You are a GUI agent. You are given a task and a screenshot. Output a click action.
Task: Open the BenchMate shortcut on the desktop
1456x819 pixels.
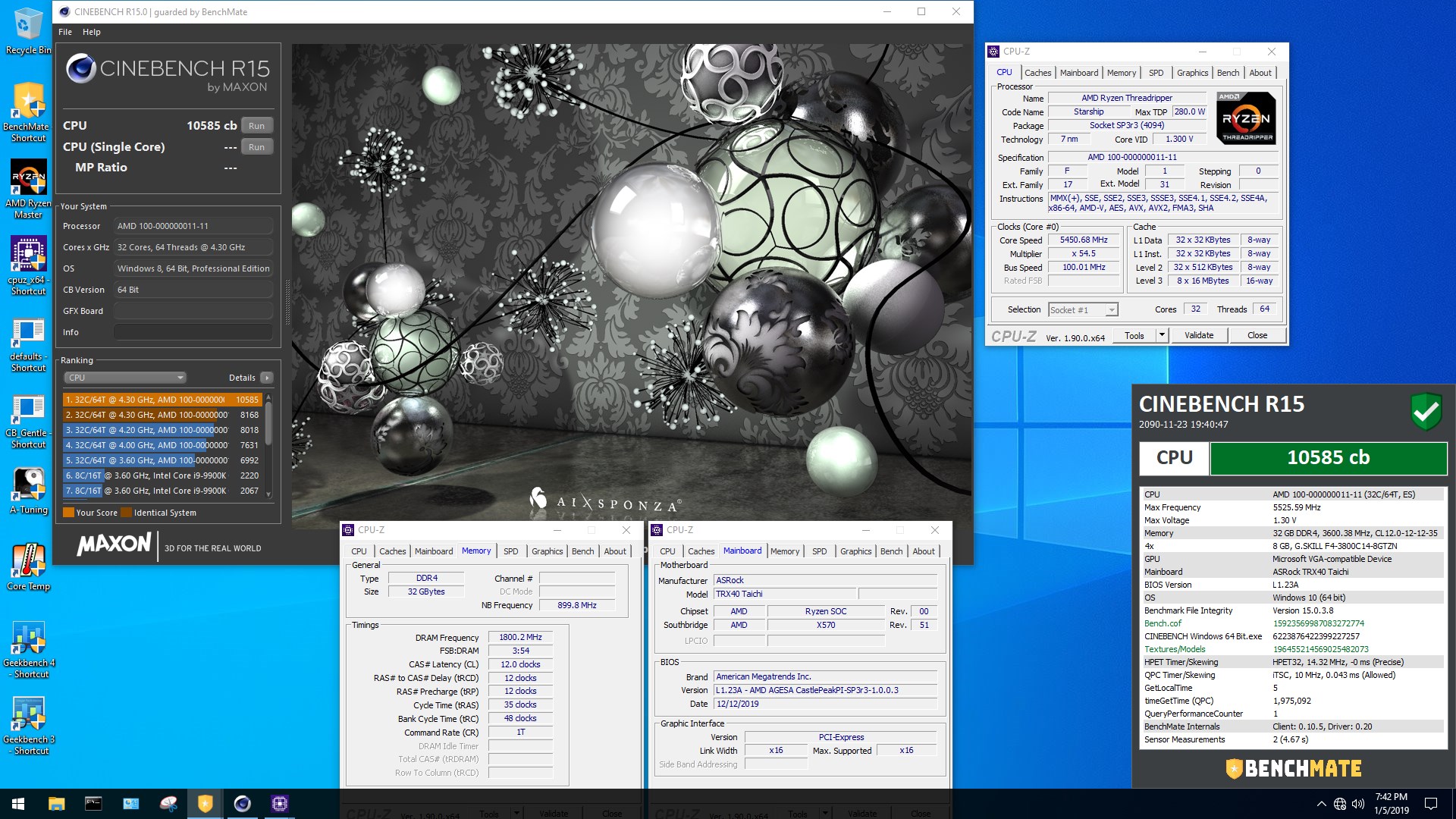tap(28, 112)
